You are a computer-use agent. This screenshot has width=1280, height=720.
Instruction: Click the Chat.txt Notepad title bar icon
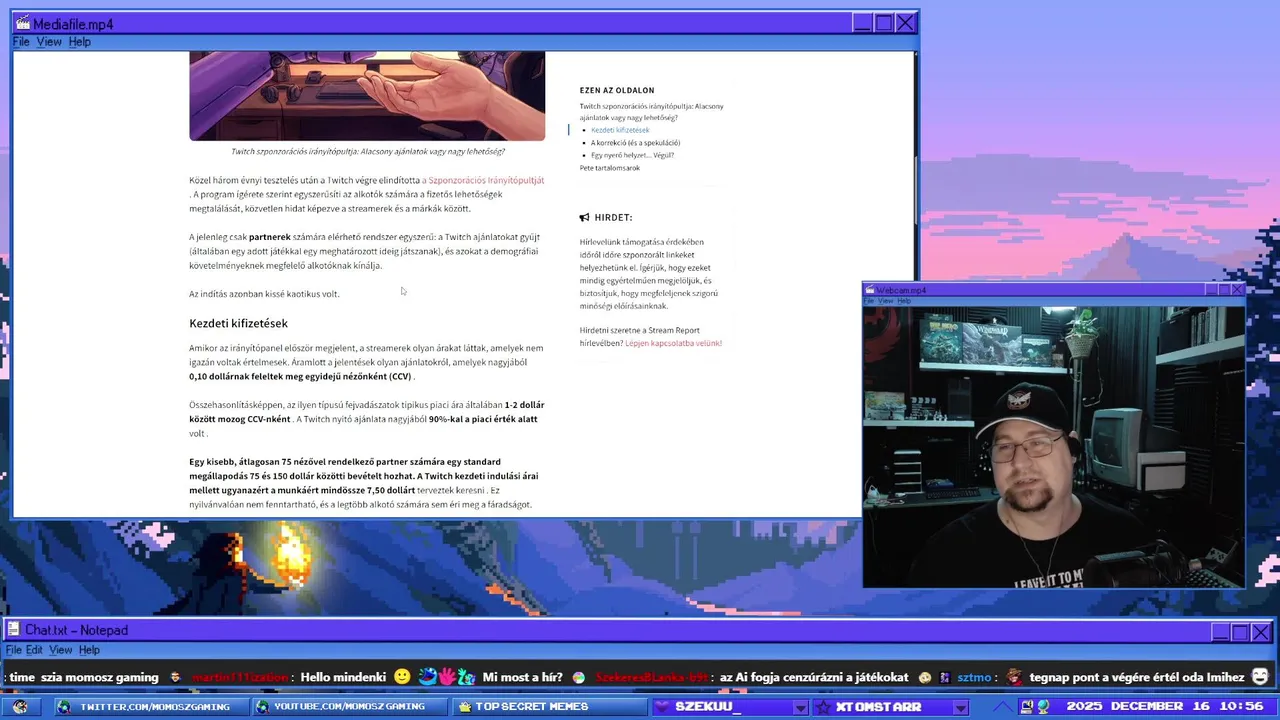point(14,630)
